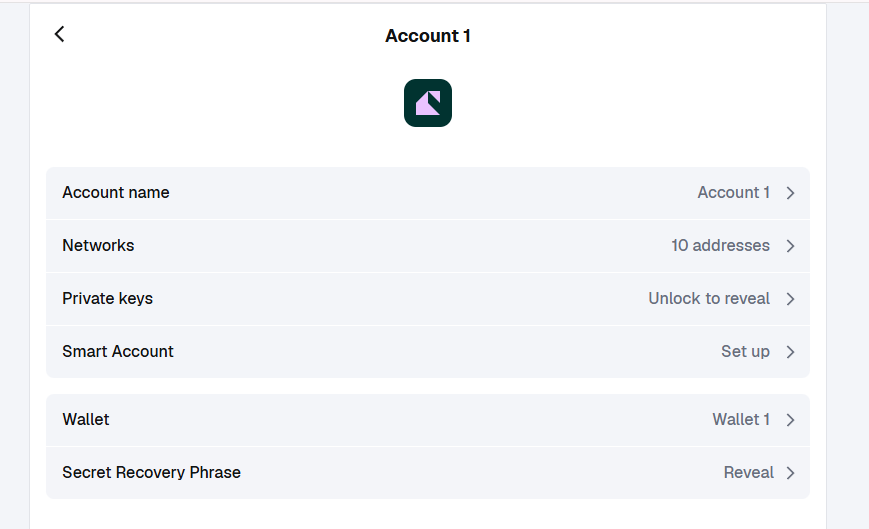Image resolution: width=869 pixels, height=529 pixels.
Task: Click Set up for Smart Account
Action: [x=745, y=352]
